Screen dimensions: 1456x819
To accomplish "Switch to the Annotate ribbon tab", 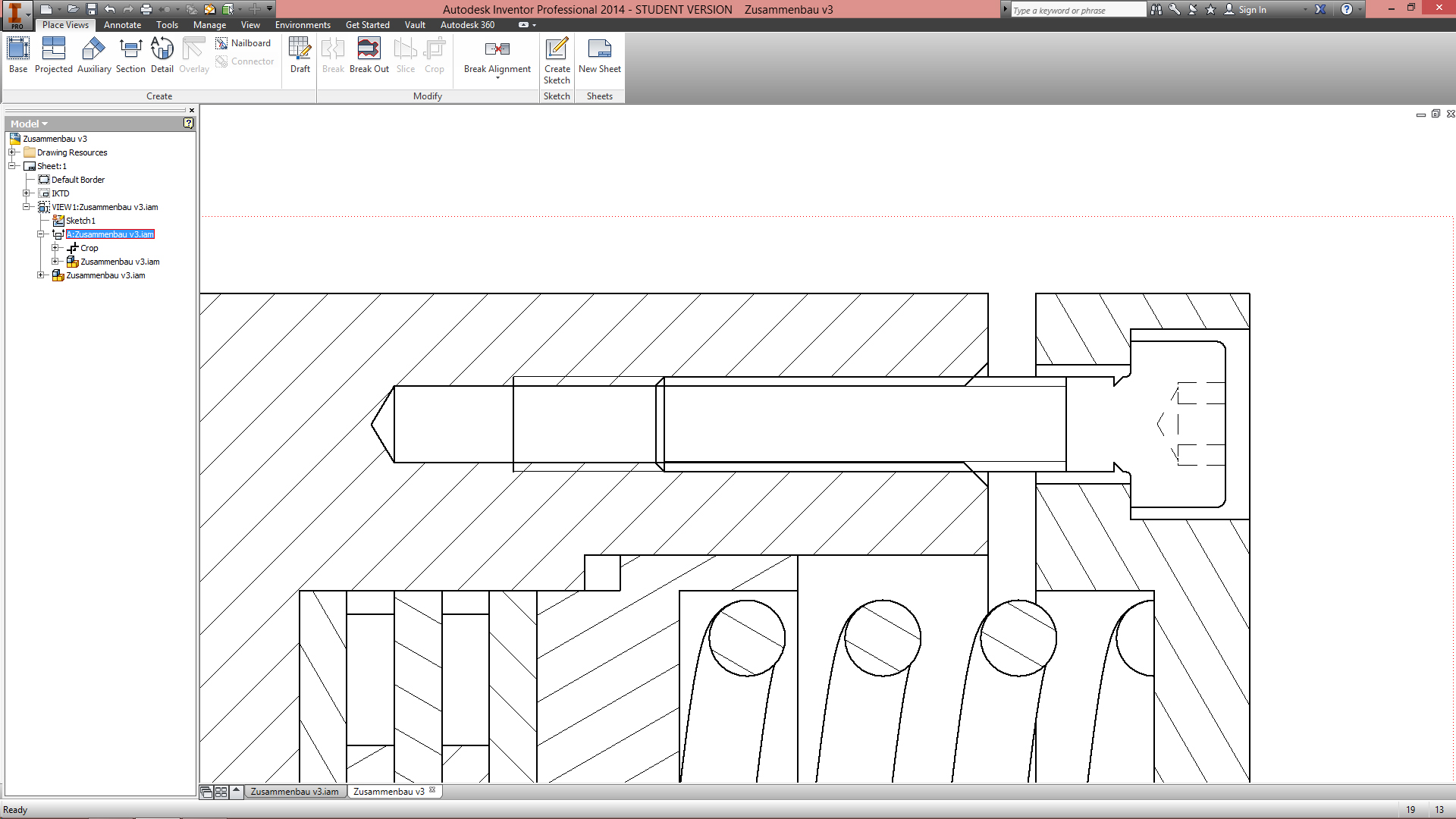I will [122, 24].
